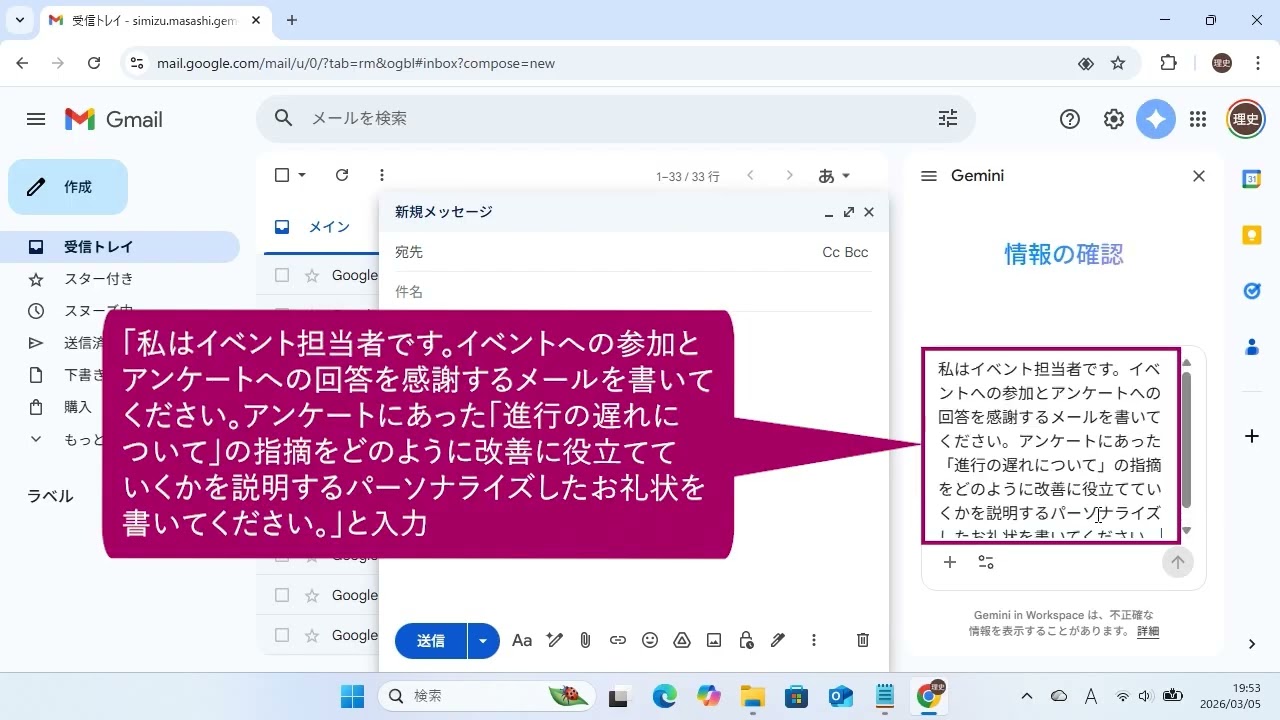The image size is (1280, 720).
Task: Toggle the select-all checkbox in inbox
Action: click(282, 175)
